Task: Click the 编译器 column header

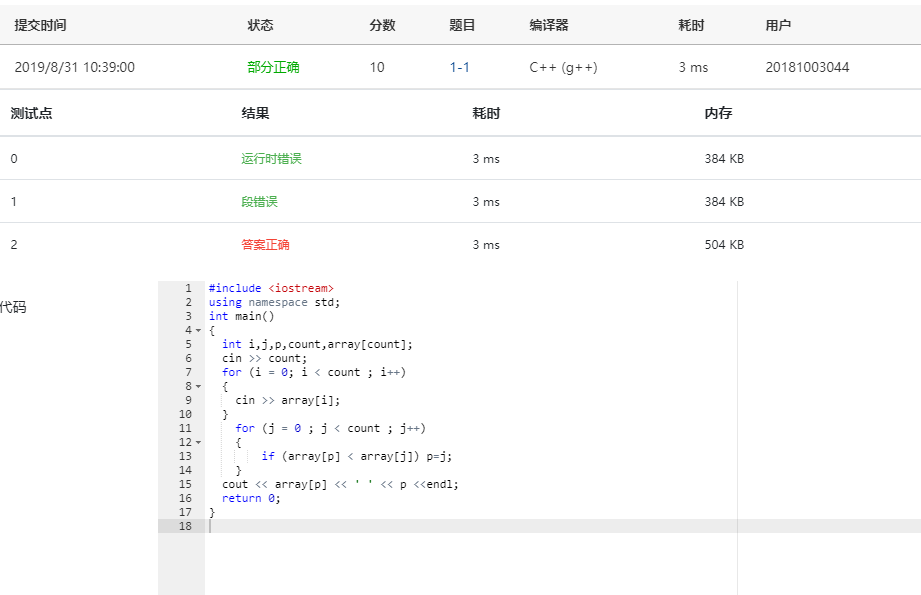Action: pyautogui.click(x=548, y=24)
